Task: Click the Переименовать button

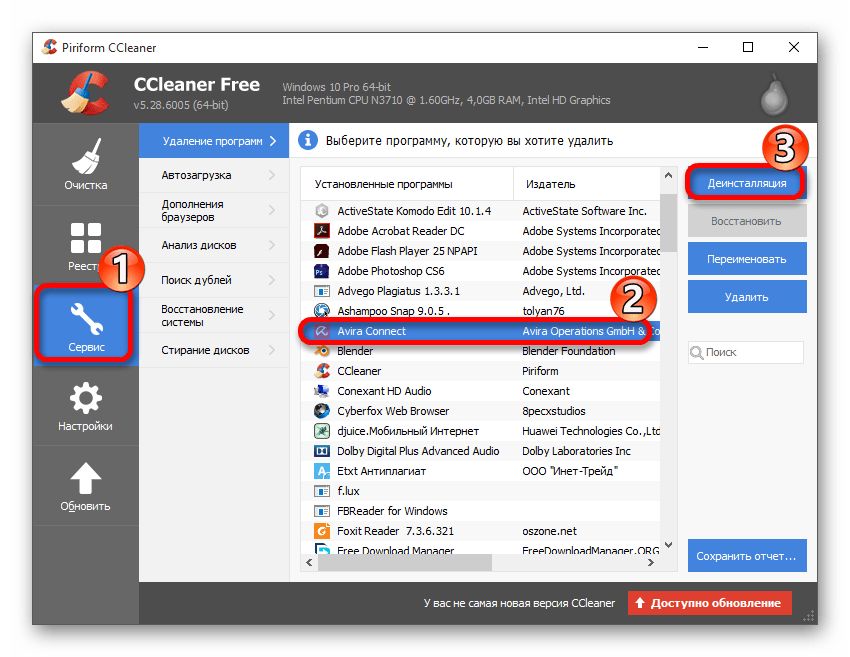Action: (x=746, y=259)
